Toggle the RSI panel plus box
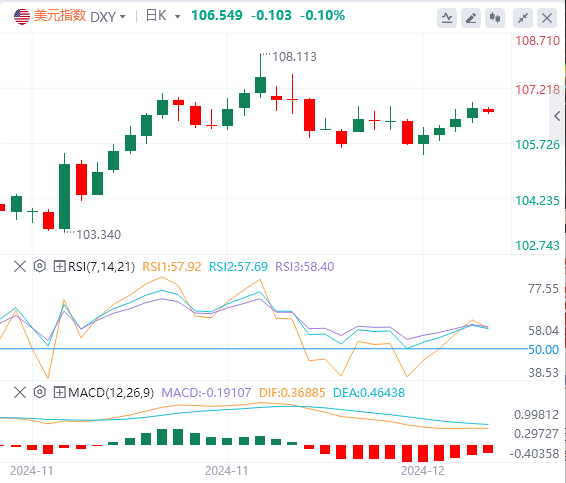The image size is (566, 483). point(59,266)
